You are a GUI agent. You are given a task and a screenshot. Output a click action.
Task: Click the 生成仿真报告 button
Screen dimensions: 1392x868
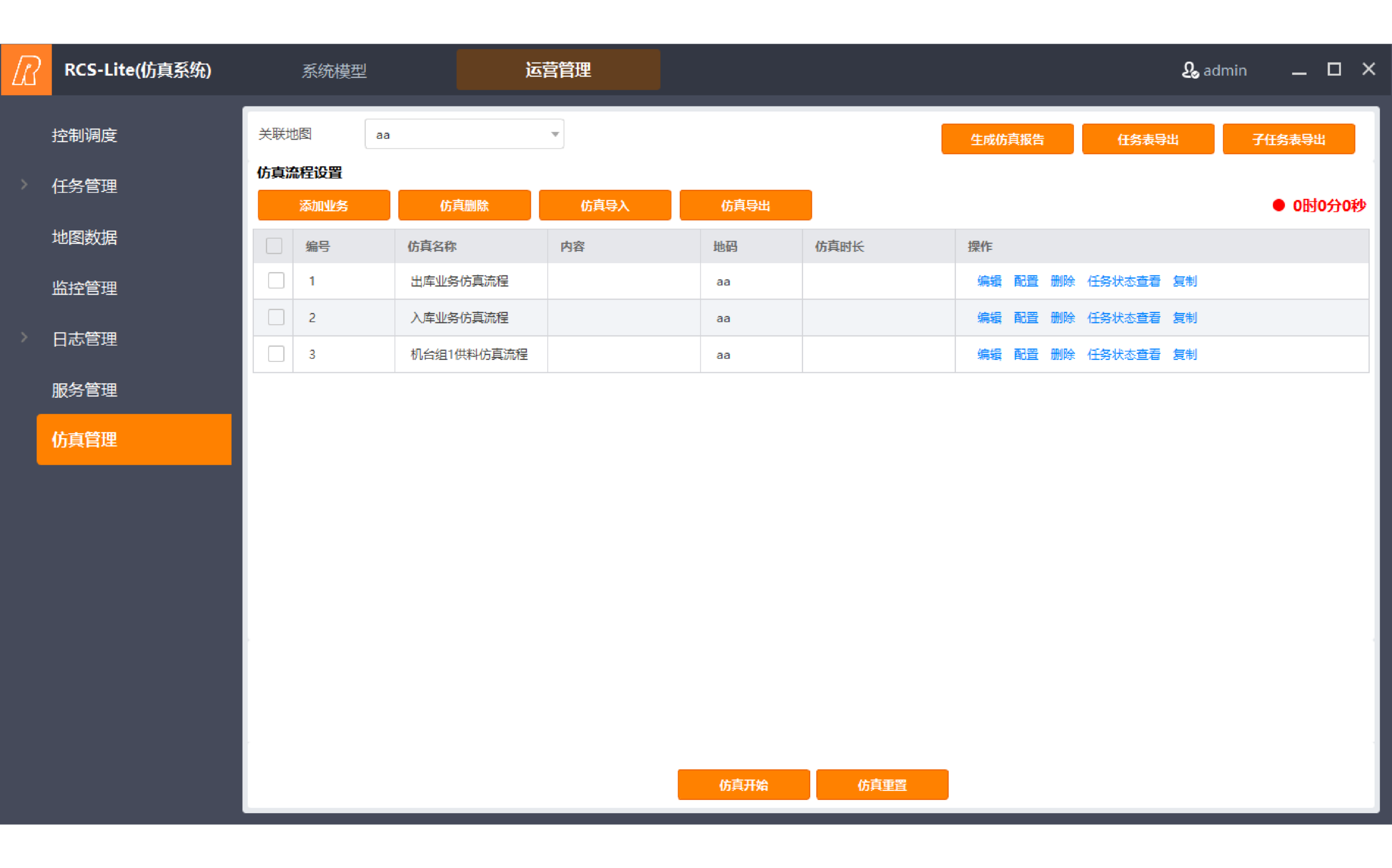(x=1007, y=139)
